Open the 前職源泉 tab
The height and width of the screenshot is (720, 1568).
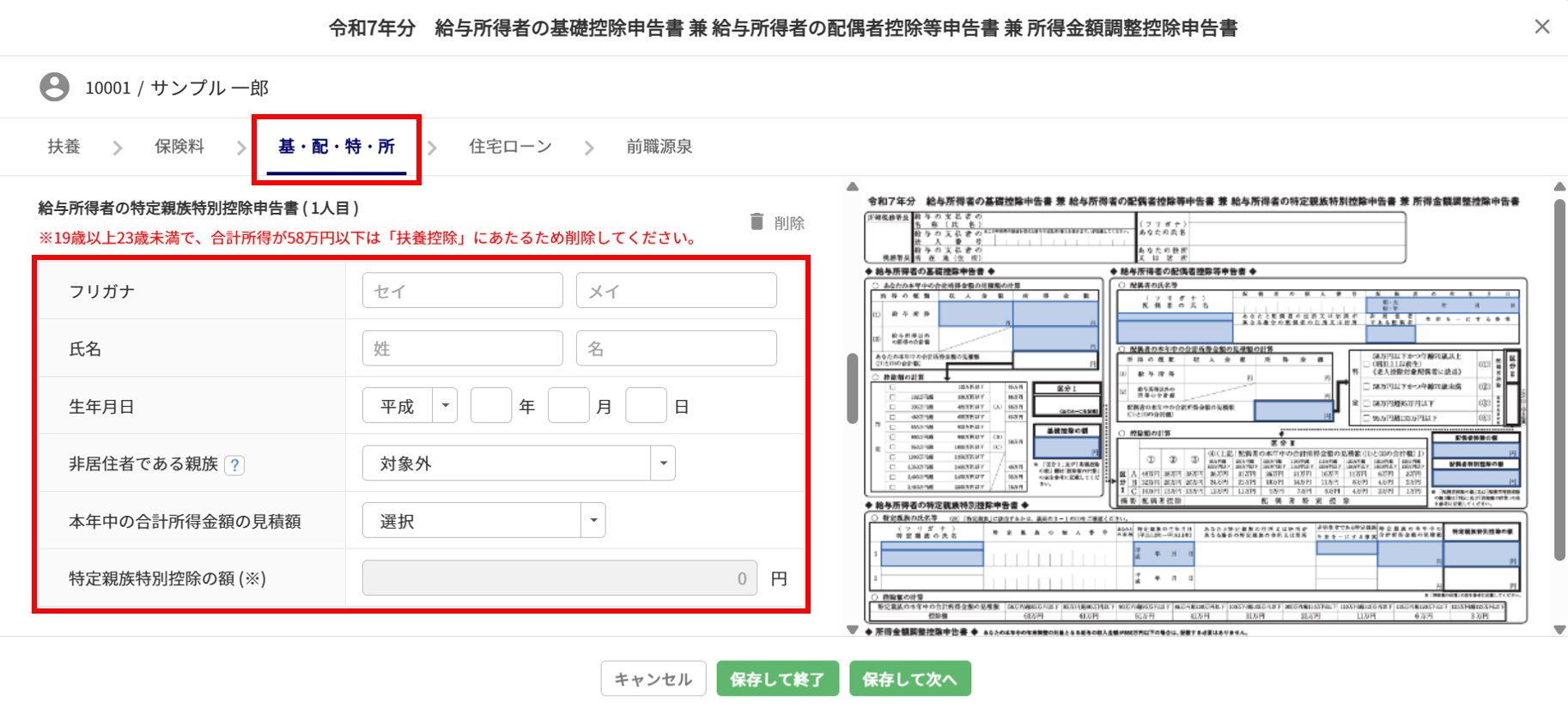tap(659, 147)
